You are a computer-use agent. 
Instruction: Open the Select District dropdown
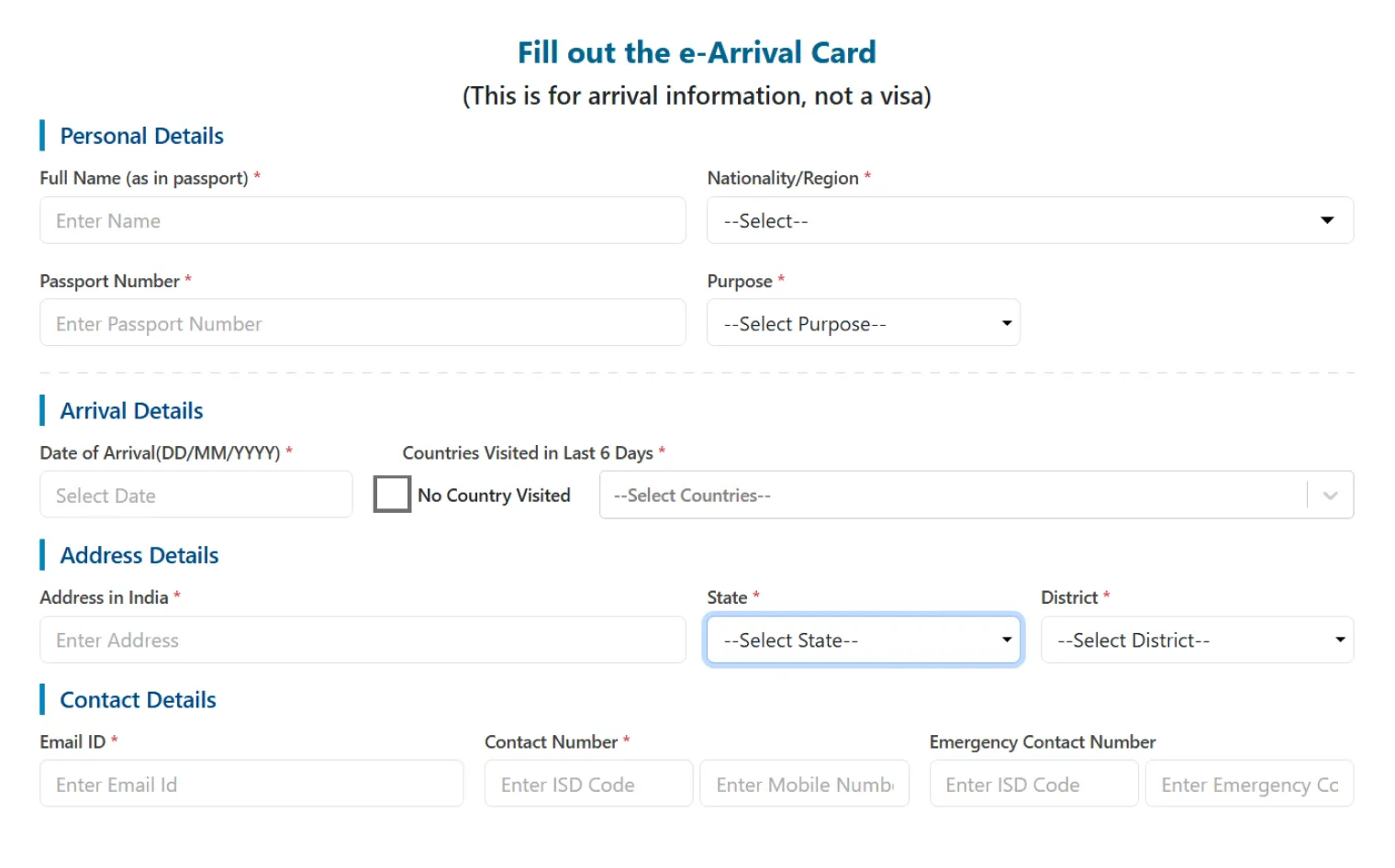(1196, 640)
